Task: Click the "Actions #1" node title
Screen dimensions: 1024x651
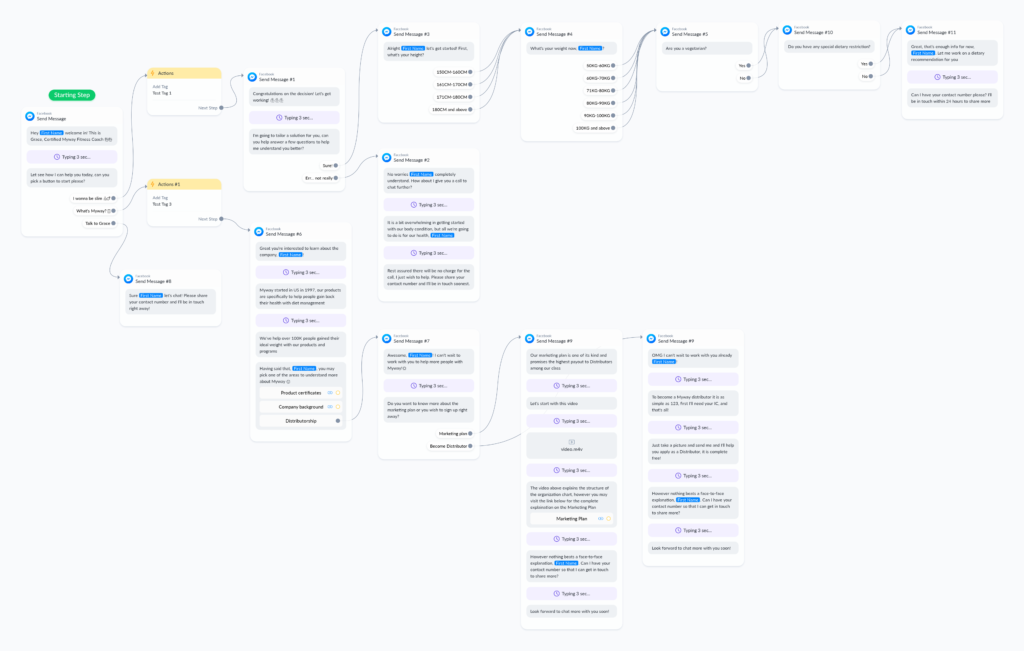Action: pos(169,184)
